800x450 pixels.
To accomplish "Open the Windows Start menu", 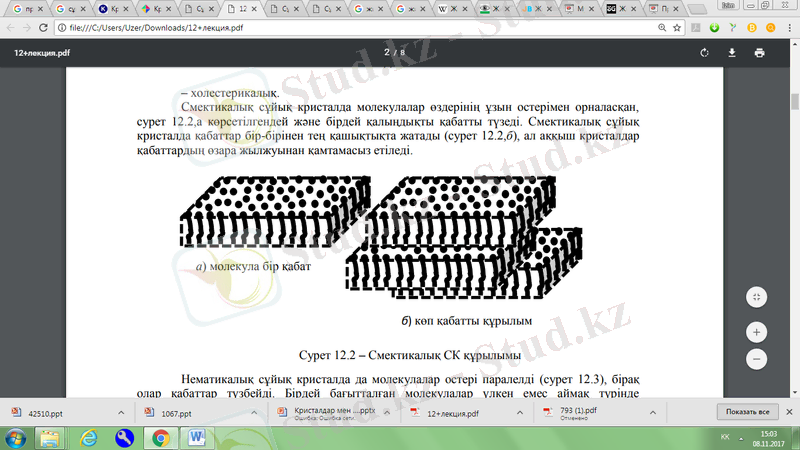I will [15, 439].
